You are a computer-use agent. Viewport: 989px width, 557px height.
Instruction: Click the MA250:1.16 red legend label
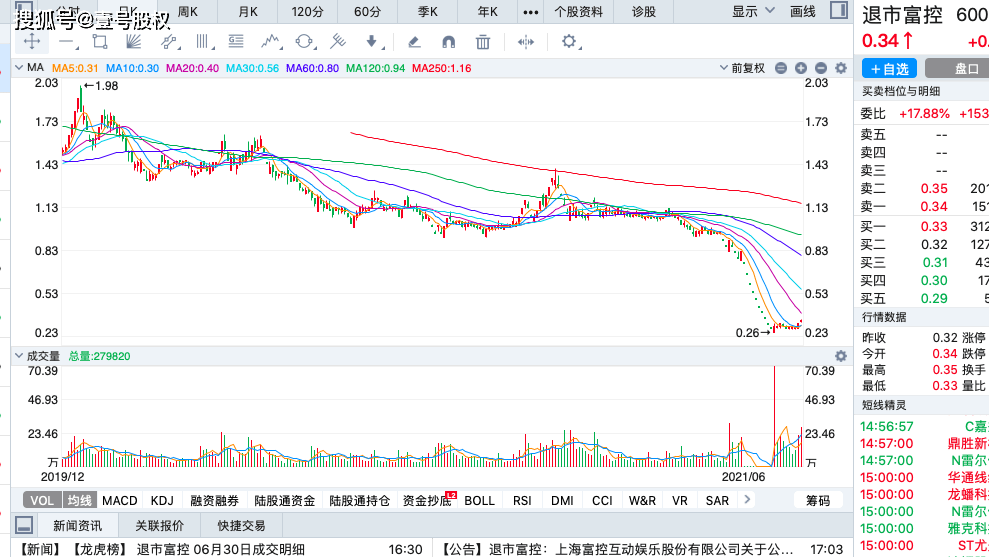[x=442, y=68]
